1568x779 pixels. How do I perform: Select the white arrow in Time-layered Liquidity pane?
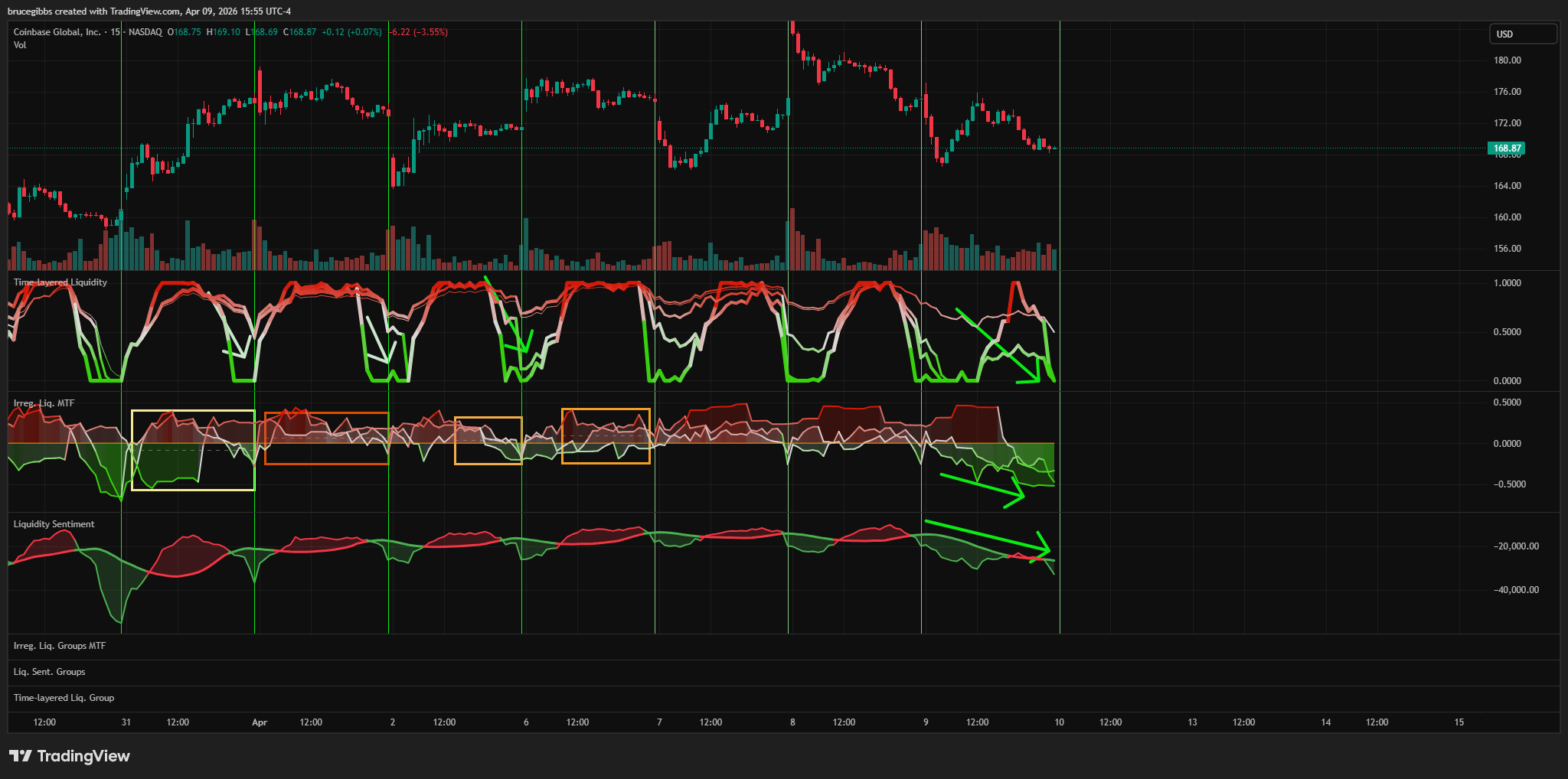pos(381,335)
